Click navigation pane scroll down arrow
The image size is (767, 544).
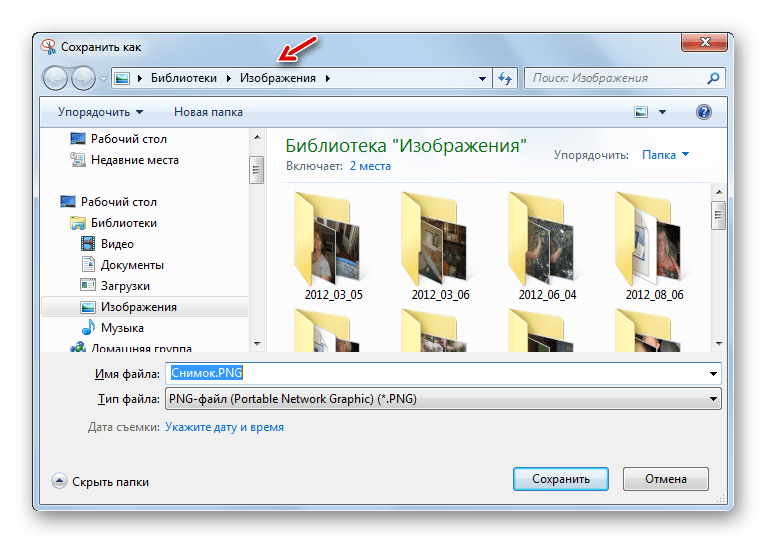(x=257, y=344)
